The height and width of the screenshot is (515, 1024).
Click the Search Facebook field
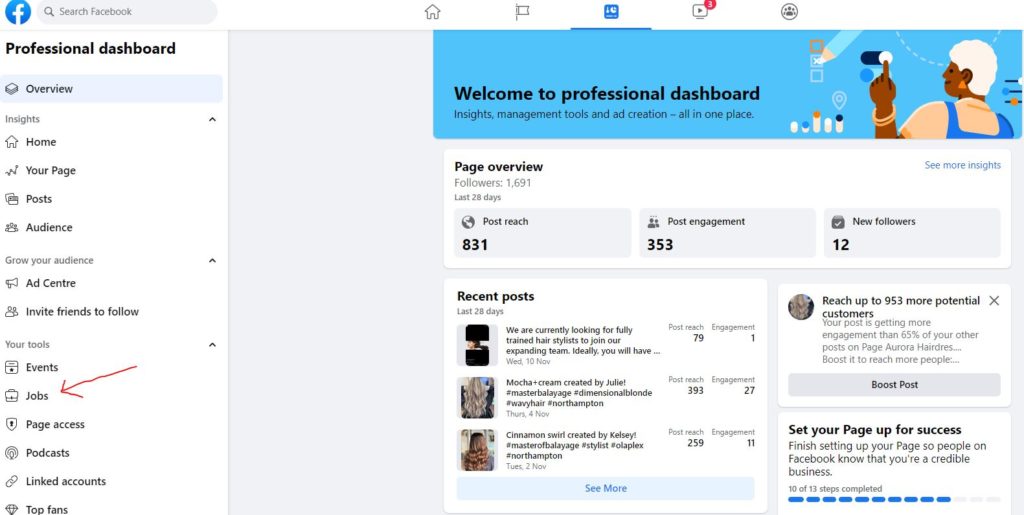click(x=127, y=12)
